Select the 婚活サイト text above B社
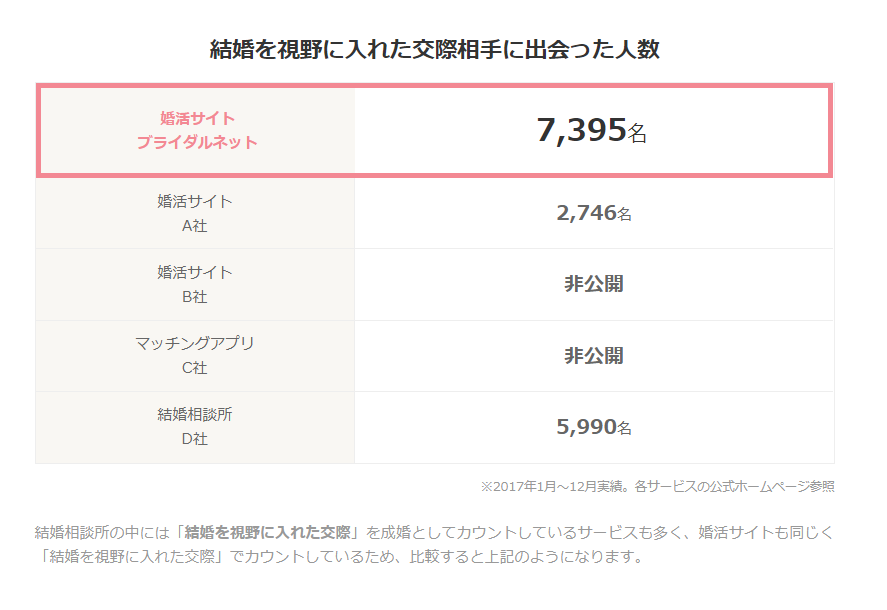887x610 pixels. click(x=195, y=272)
